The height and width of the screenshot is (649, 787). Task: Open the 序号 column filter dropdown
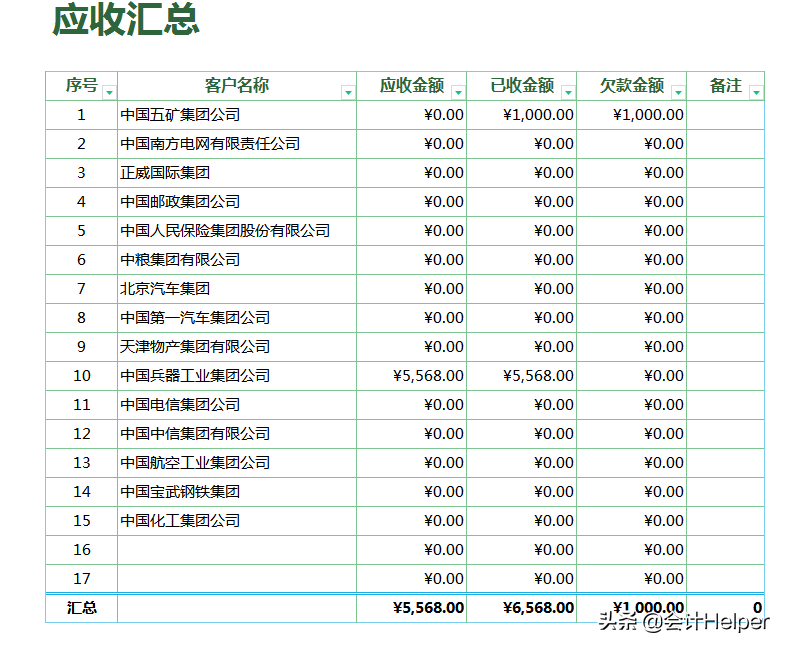tap(109, 92)
